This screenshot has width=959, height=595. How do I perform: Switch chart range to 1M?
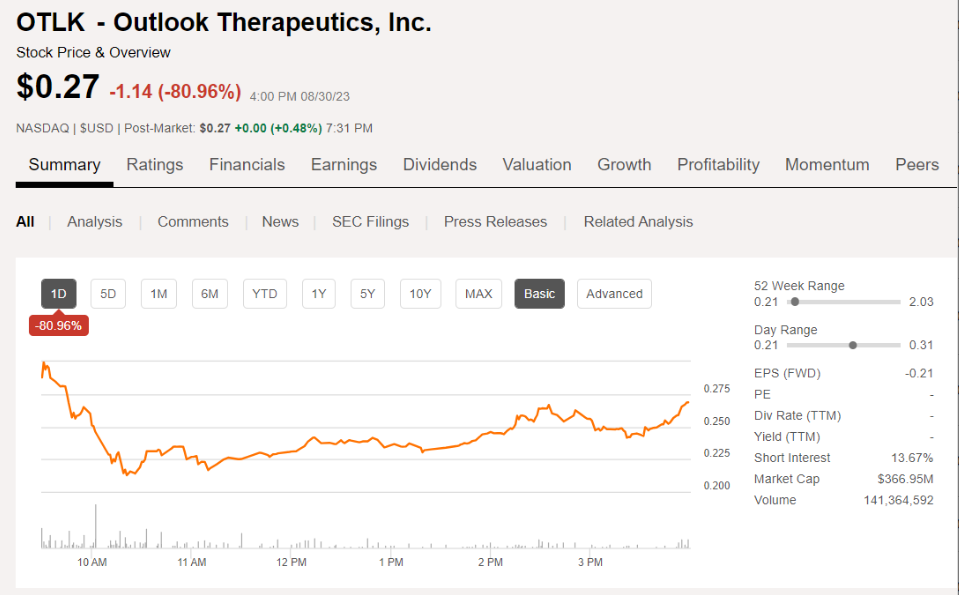158,293
